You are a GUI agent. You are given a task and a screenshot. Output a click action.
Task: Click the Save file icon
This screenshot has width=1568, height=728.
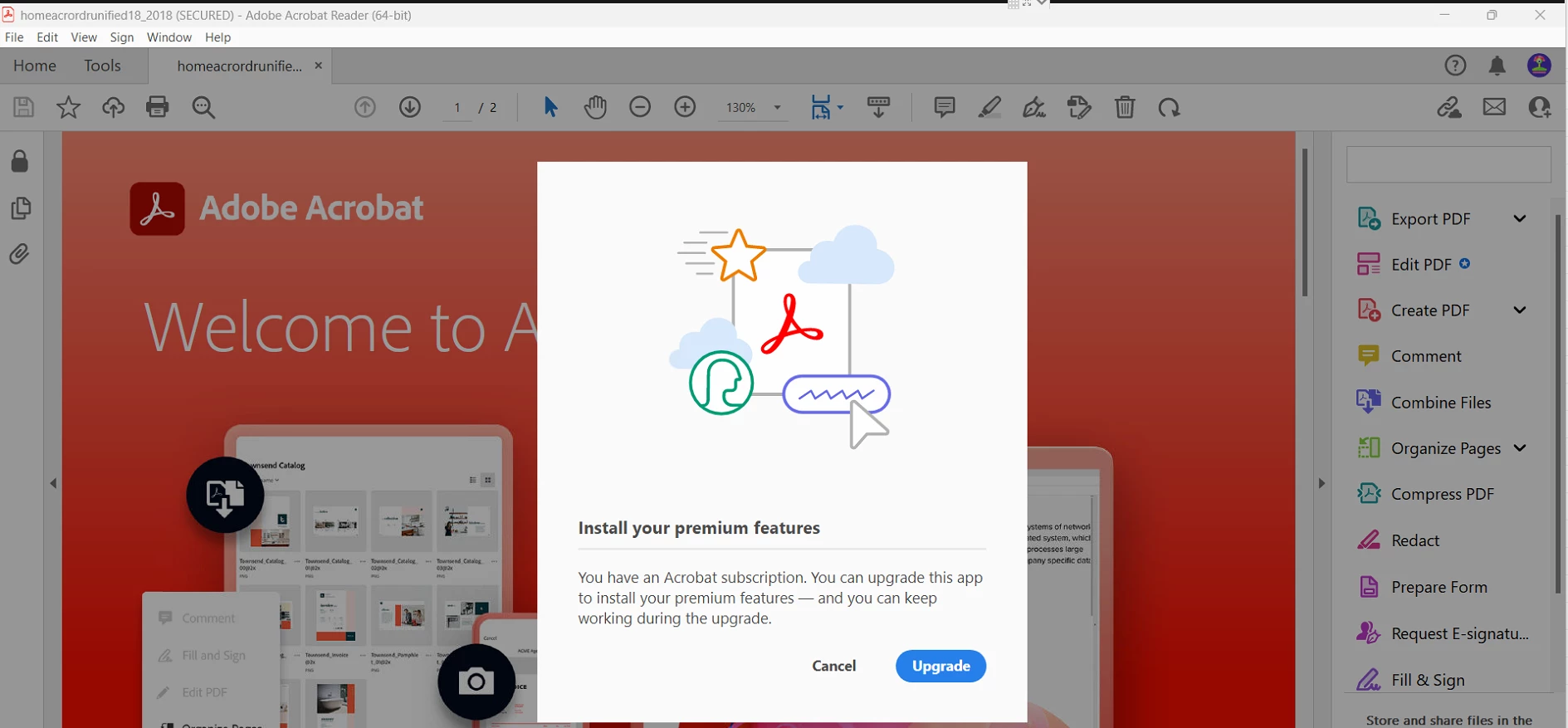click(23, 107)
